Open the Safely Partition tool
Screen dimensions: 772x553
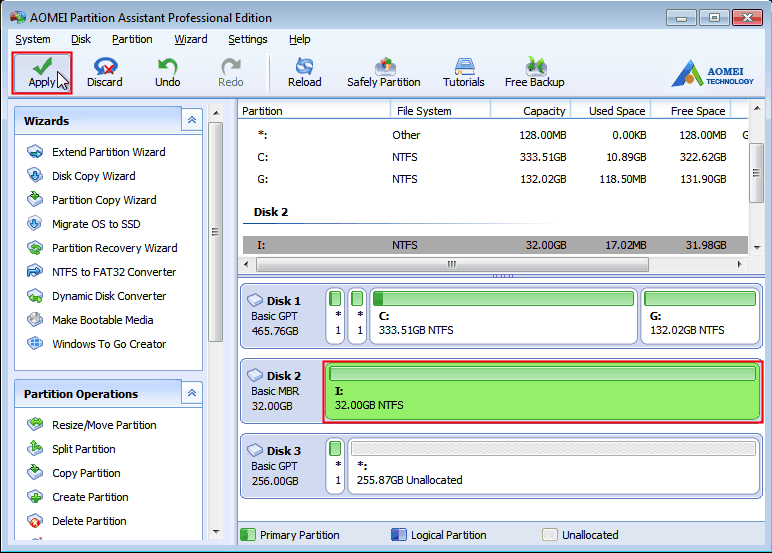pos(383,71)
